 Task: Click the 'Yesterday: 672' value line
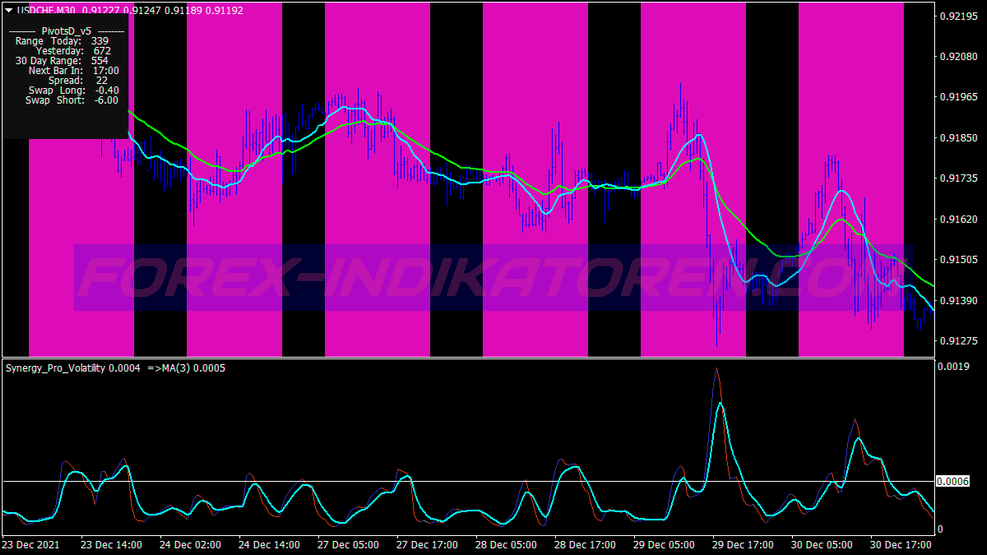[73, 51]
